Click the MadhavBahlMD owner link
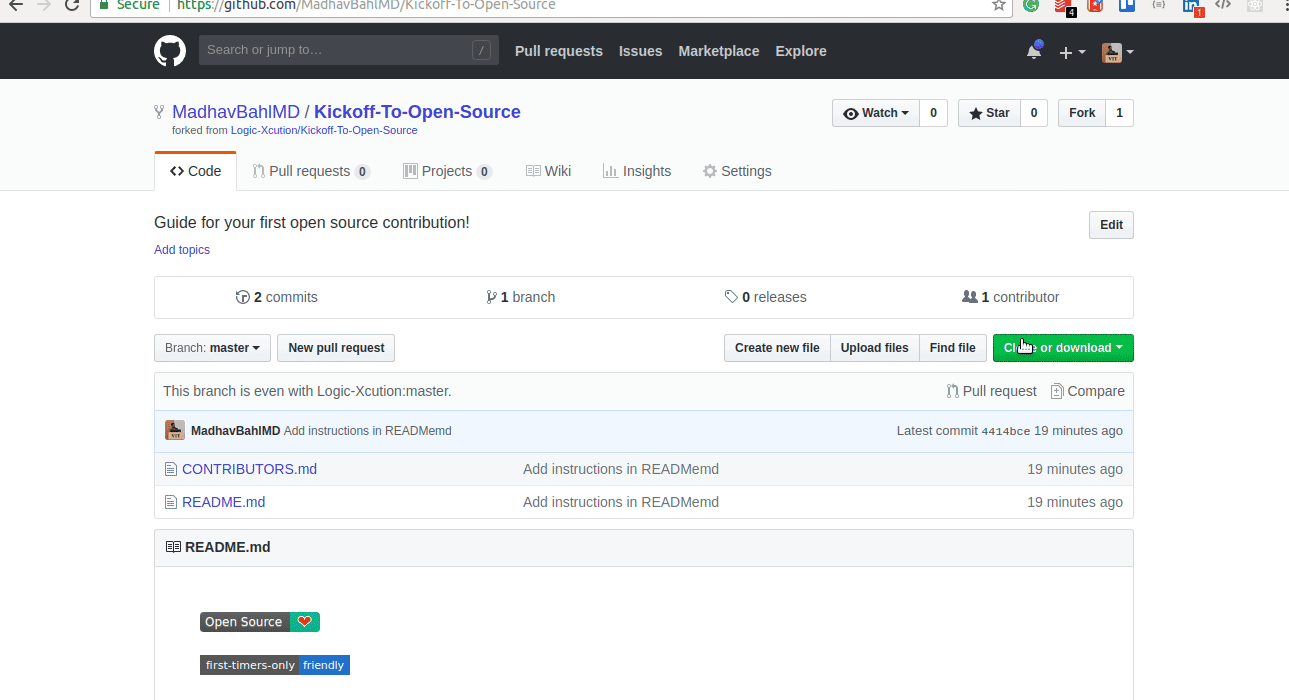1289x700 pixels. (x=236, y=112)
